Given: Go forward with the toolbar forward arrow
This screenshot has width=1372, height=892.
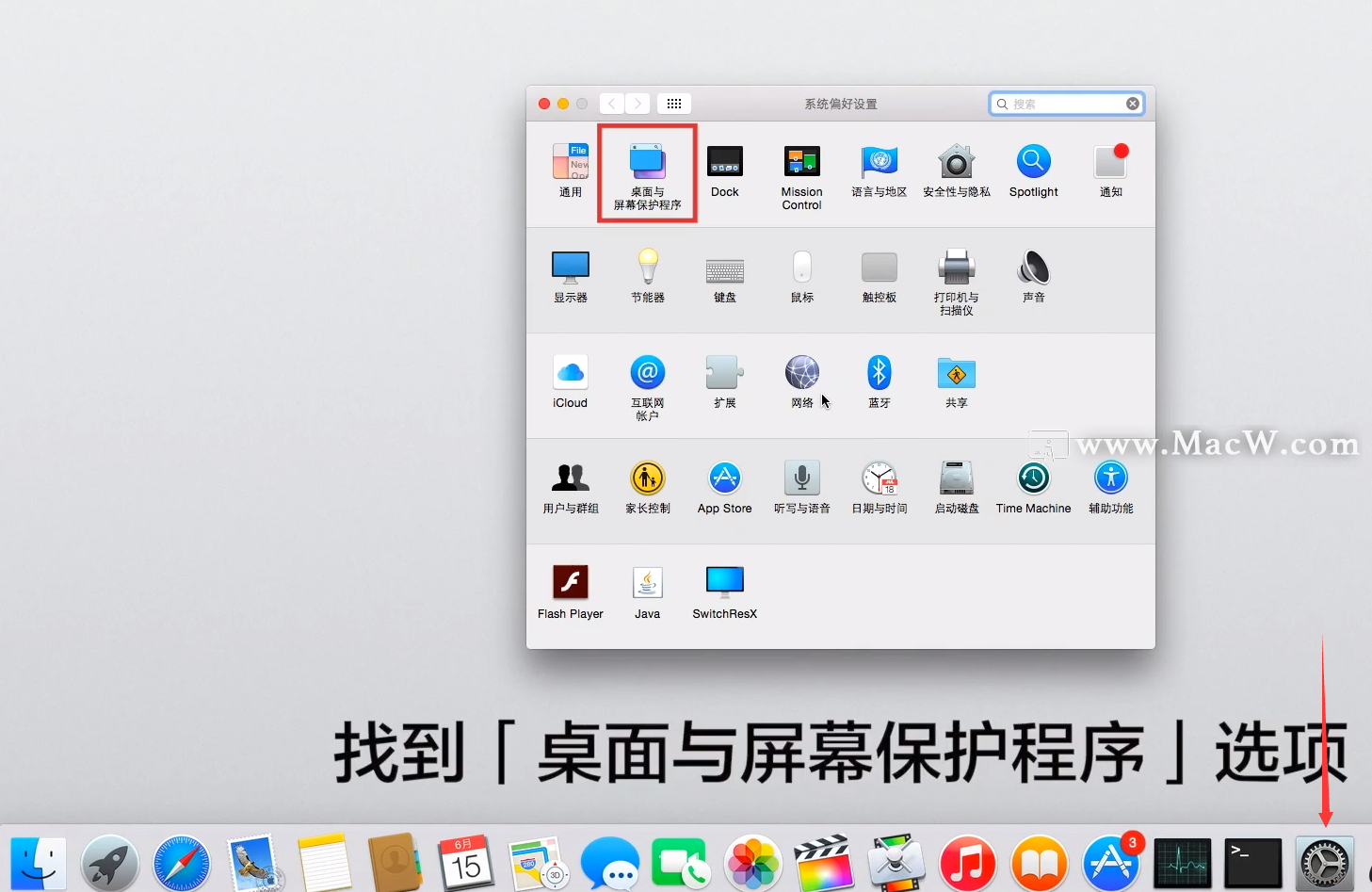Looking at the screenshot, I should (638, 104).
